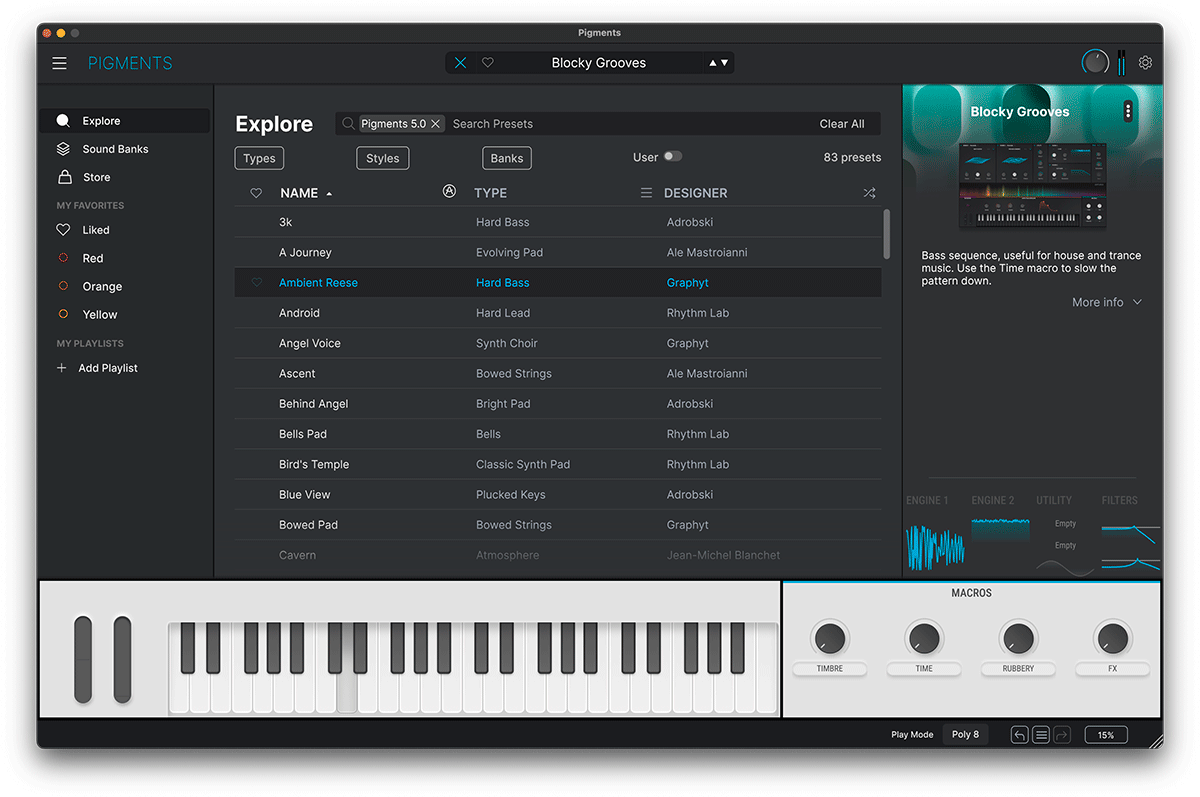Screen dimensions: 1200x797
Task: Click the 15% CPU meter
Action: (1106, 735)
